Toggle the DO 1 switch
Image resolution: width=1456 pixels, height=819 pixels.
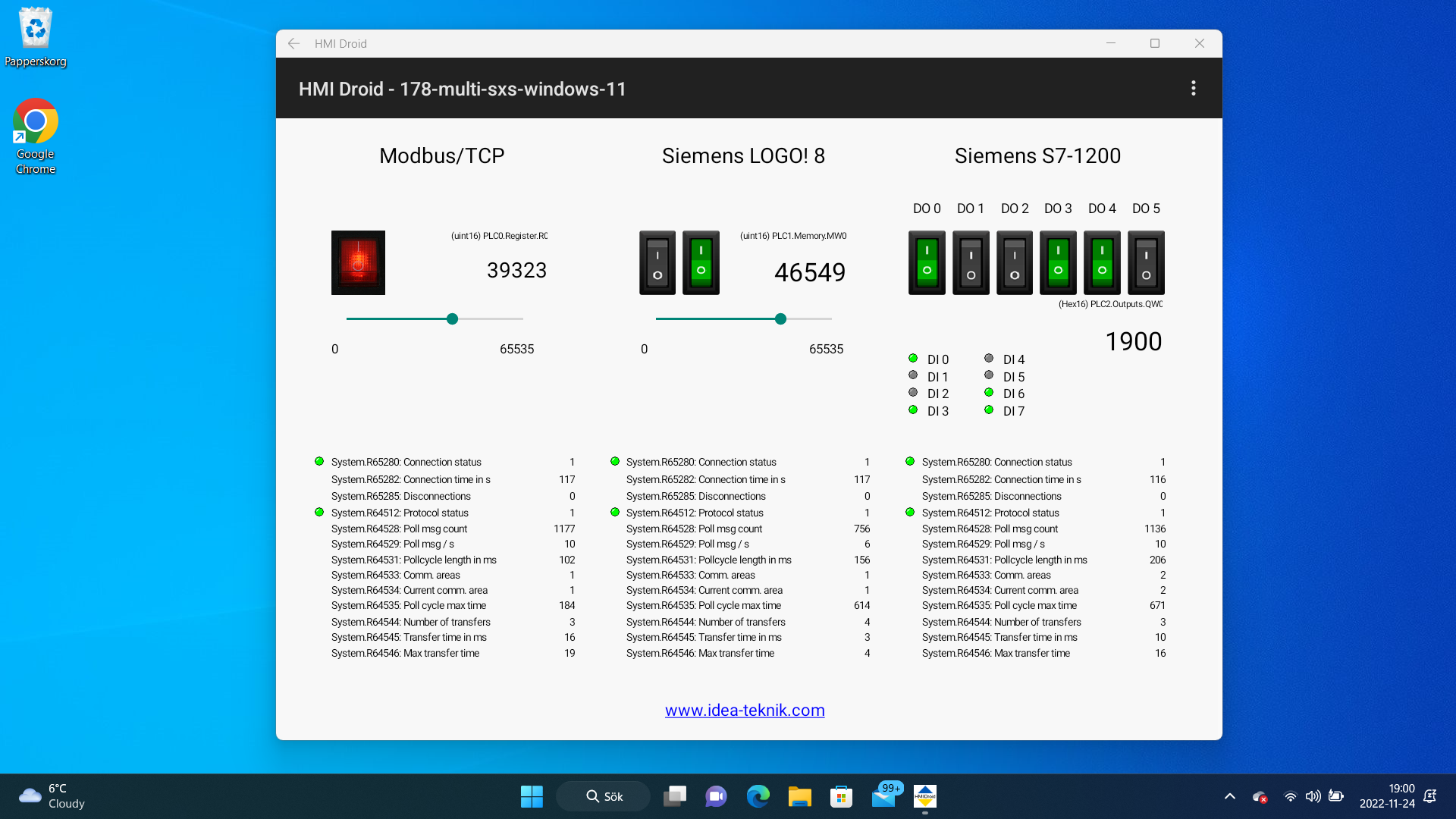(x=971, y=262)
